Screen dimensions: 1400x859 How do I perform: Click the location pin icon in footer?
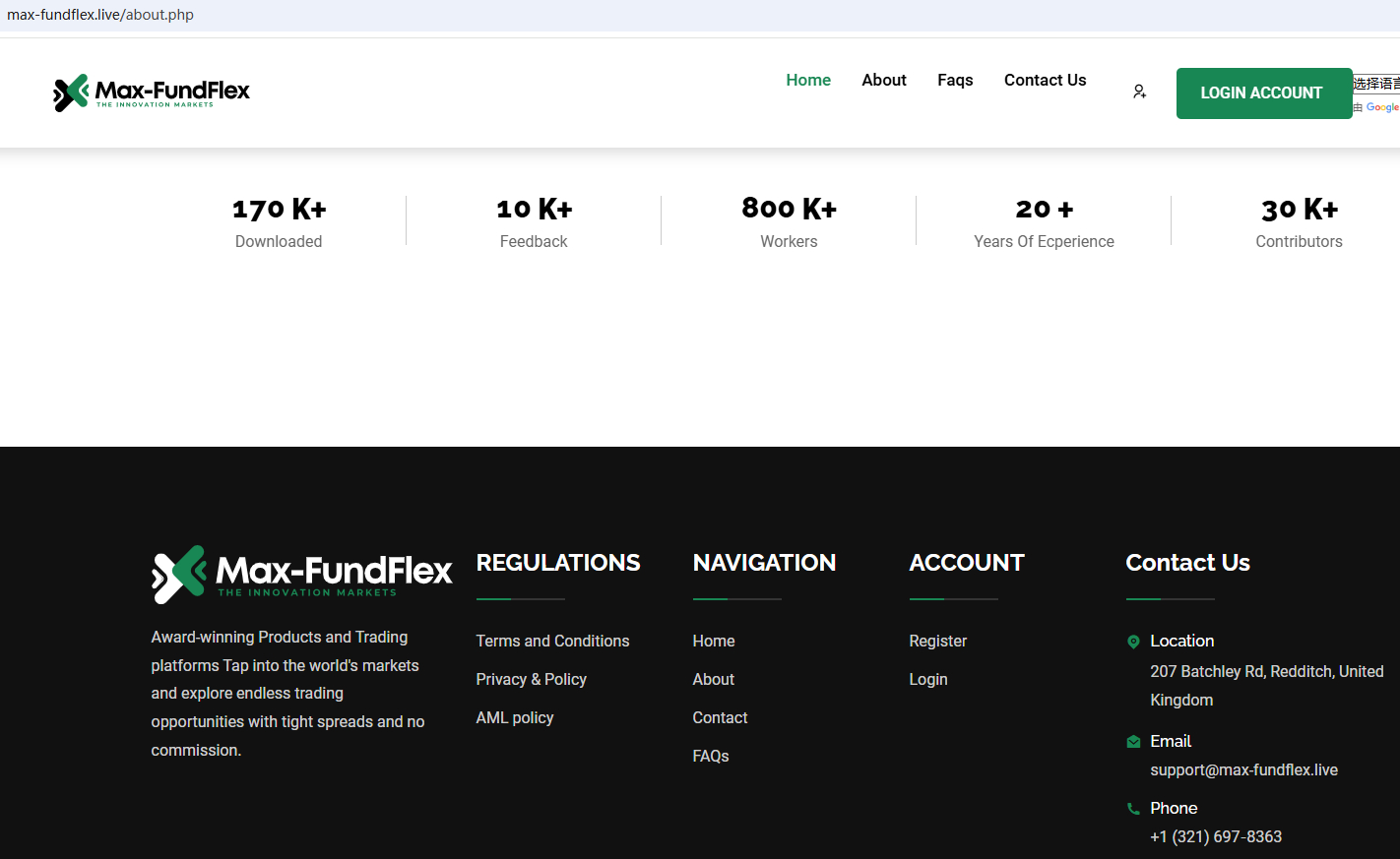1133,642
